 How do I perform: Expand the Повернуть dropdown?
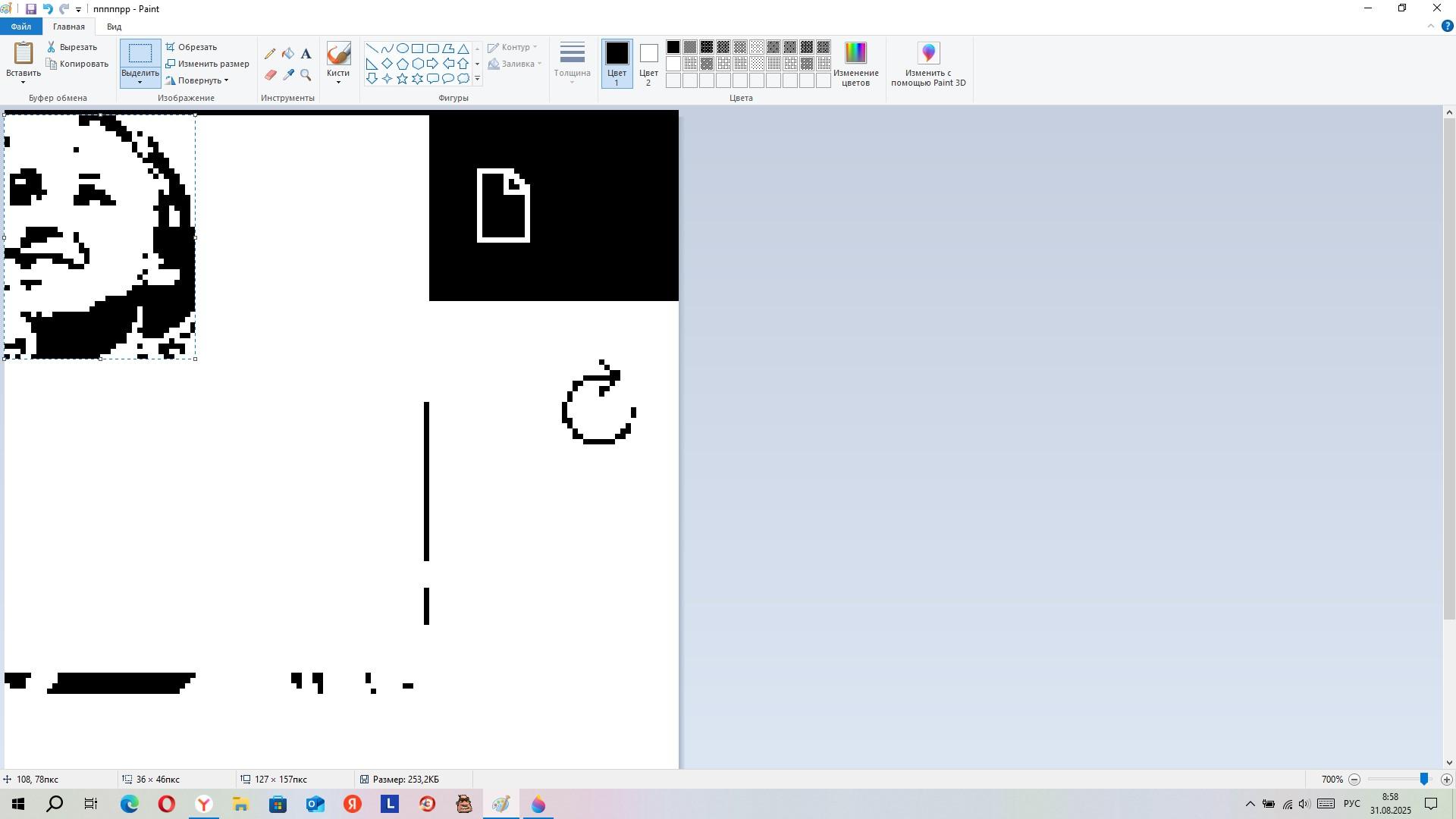tap(199, 80)
